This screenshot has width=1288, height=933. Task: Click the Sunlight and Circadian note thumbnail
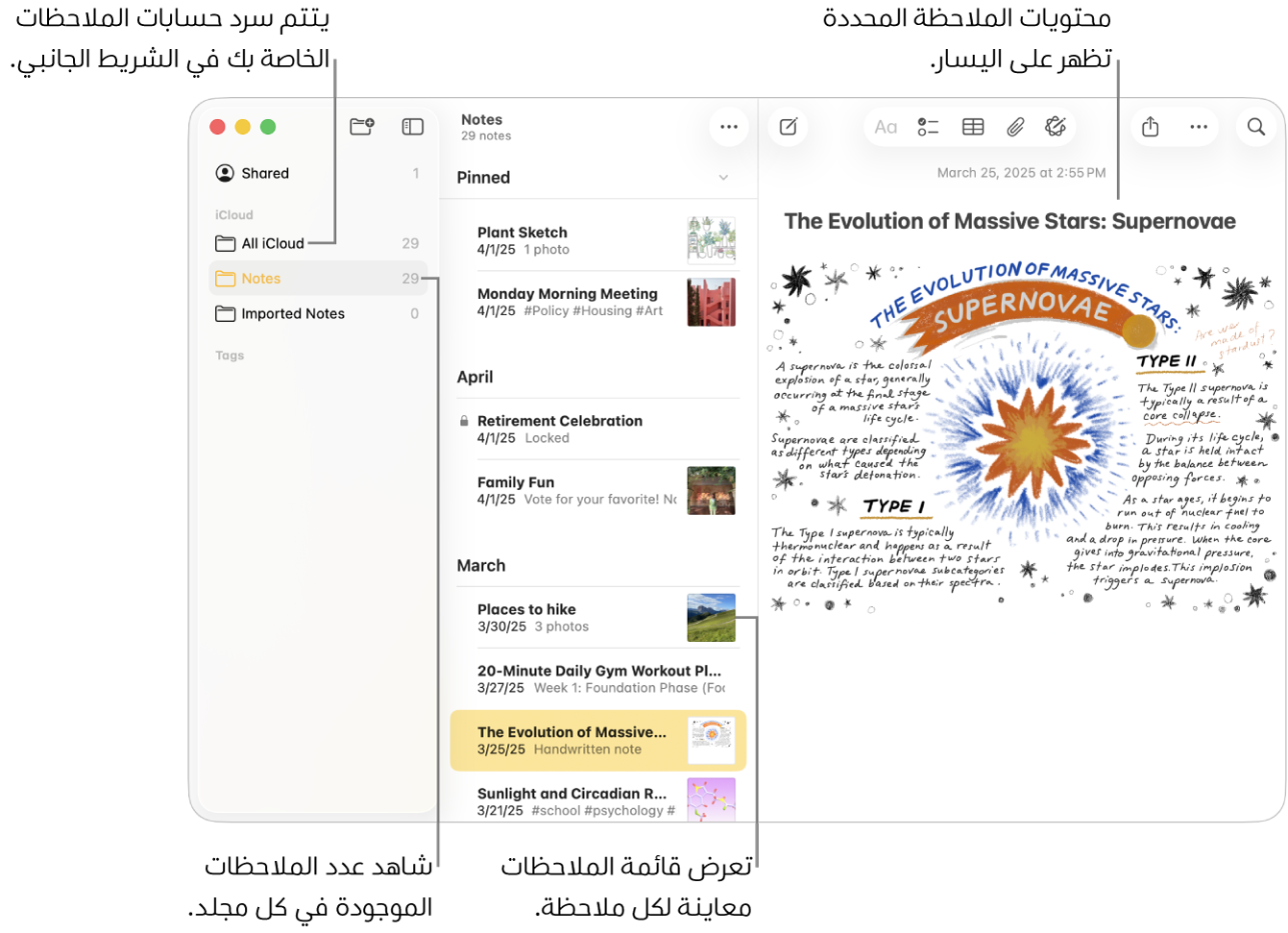[x=712, y=800]
